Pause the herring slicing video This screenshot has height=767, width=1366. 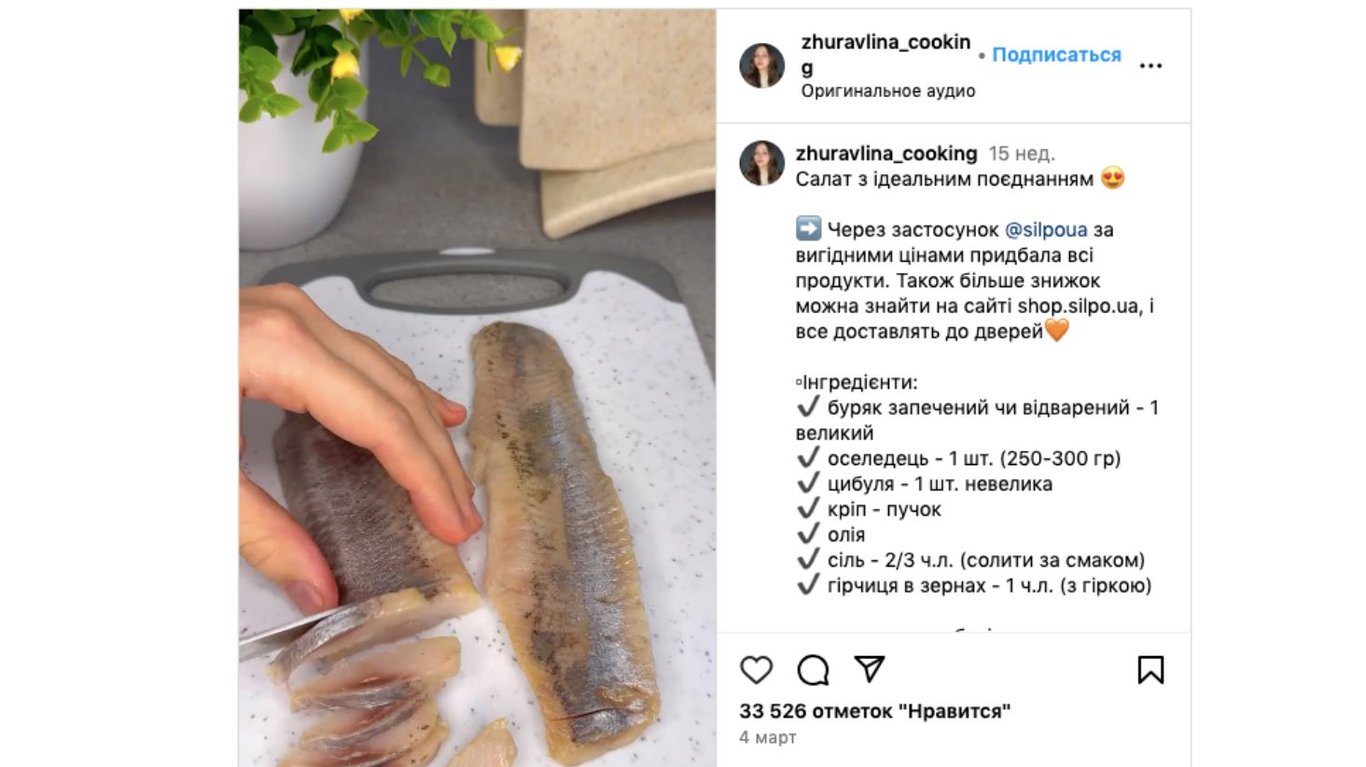477,388
